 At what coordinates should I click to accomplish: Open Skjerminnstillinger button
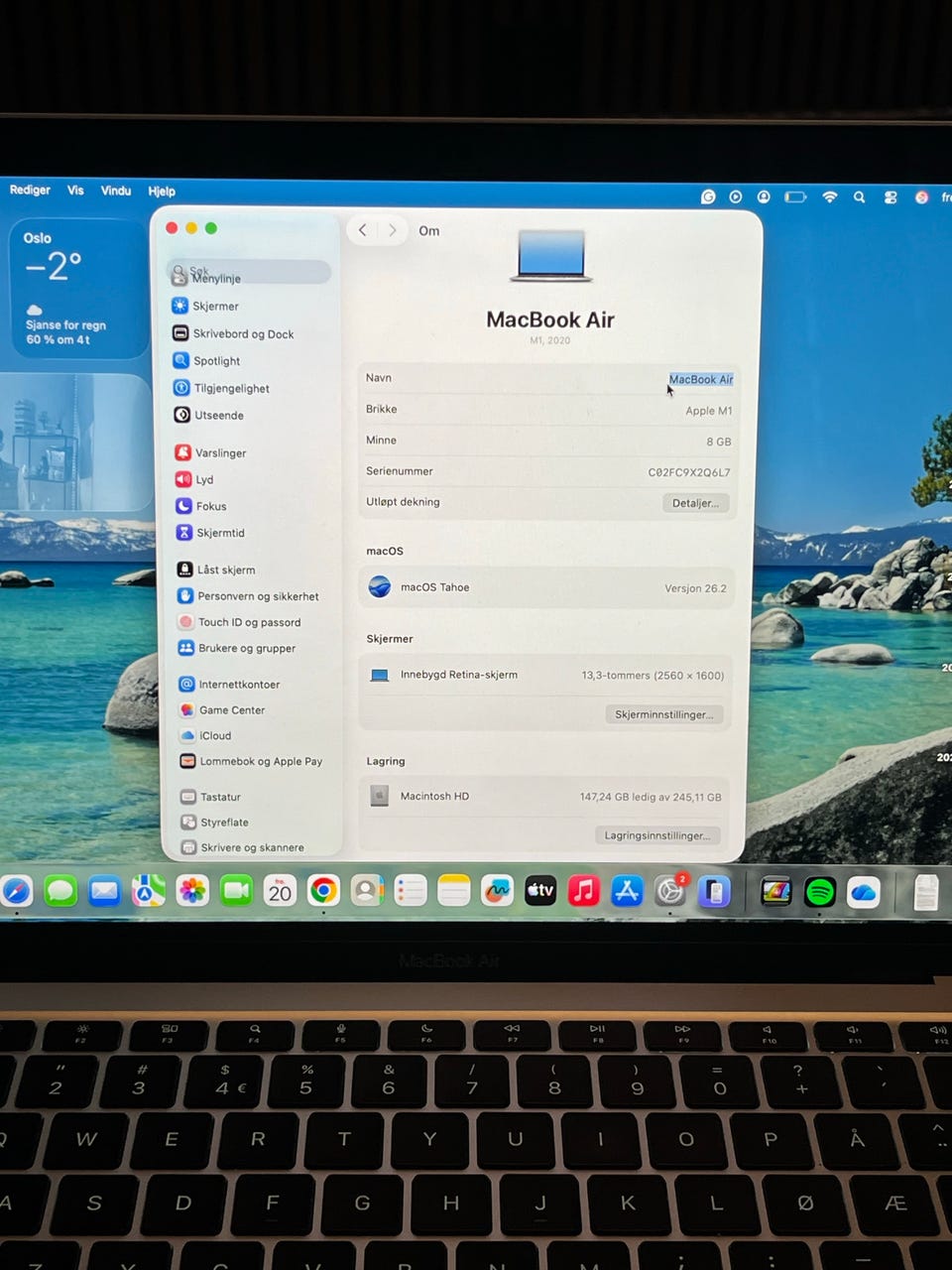tap(664, 714)
